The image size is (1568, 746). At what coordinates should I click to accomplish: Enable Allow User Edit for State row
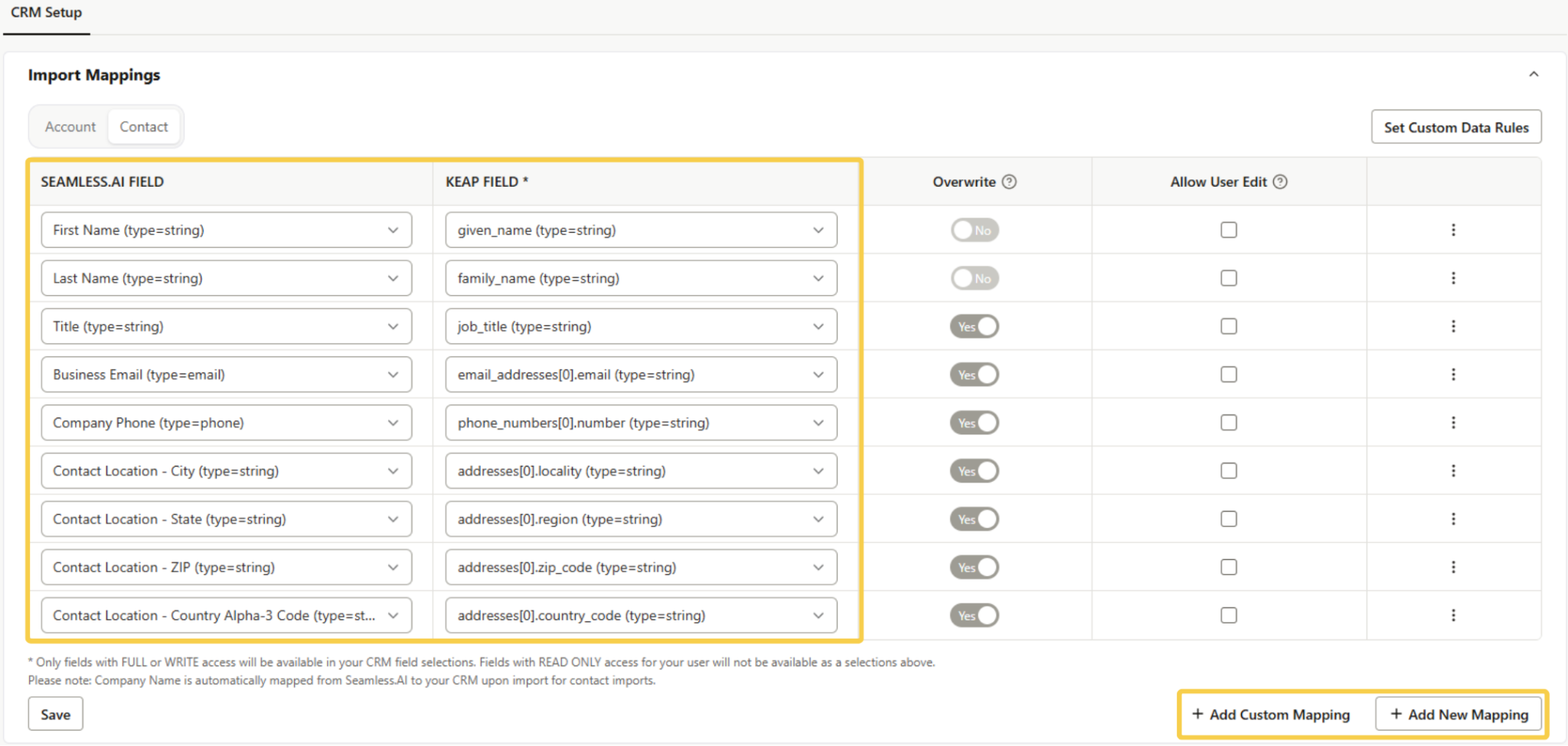point(1229,519)
